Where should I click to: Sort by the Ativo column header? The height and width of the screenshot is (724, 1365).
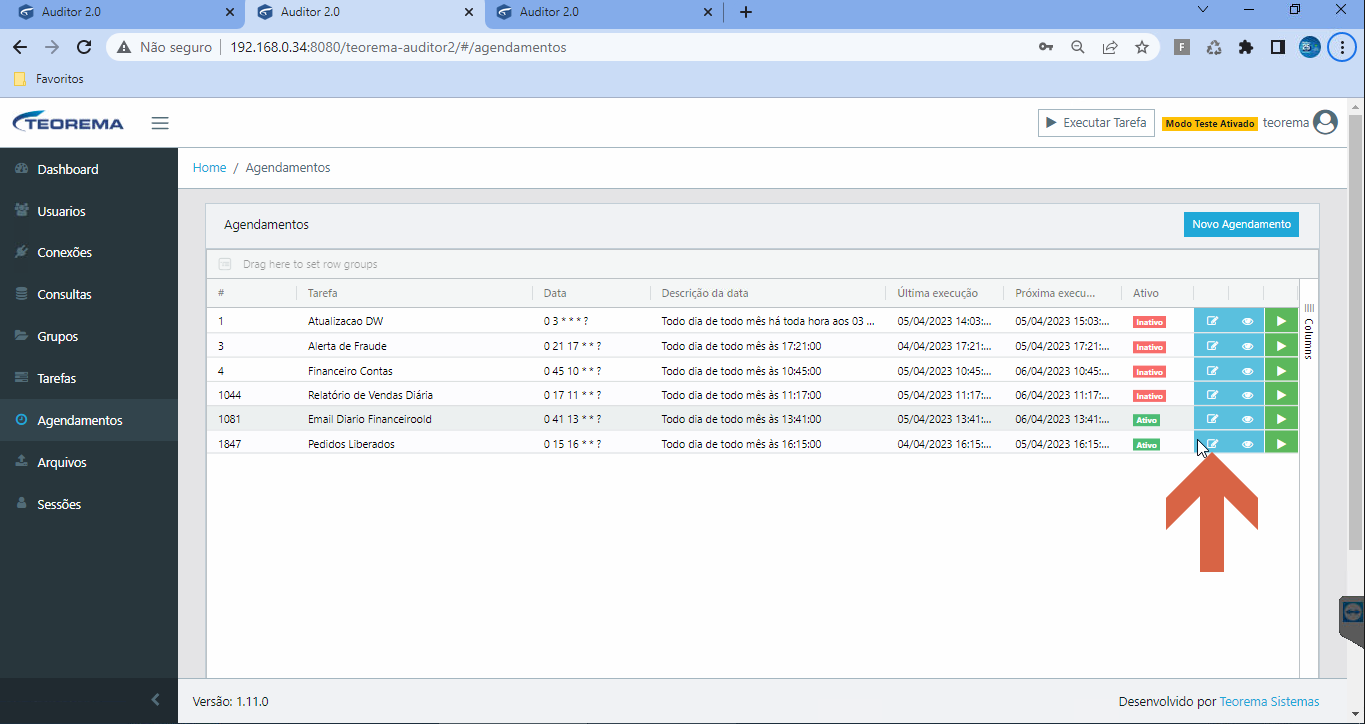[x=1146, y=293]
